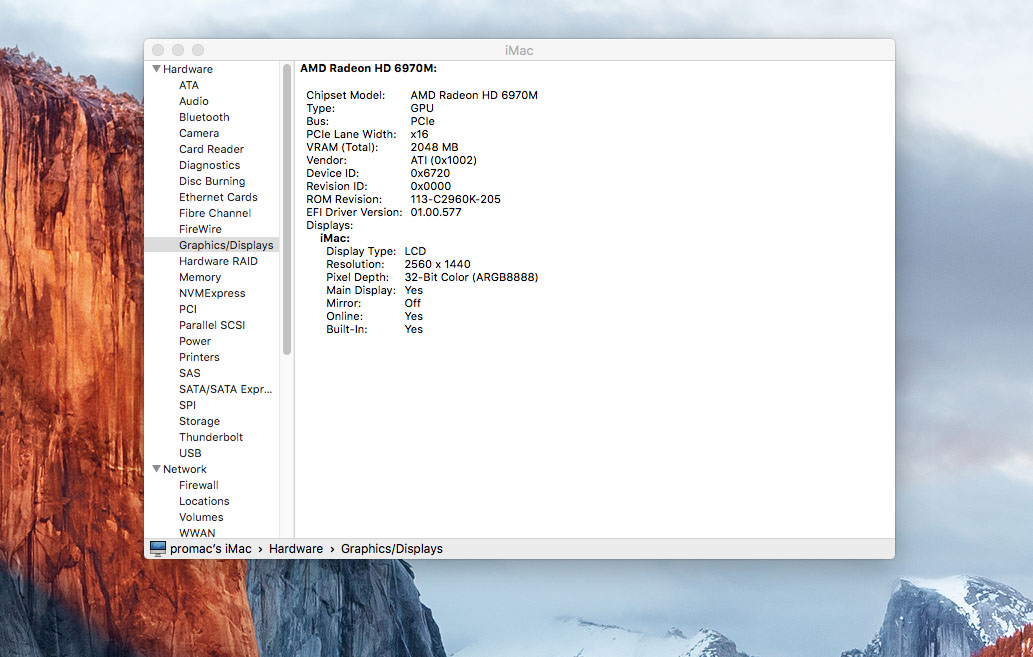Select the NVMExpress sidebar item
The image size is (1033, 657).
click(x=212, y=293)
